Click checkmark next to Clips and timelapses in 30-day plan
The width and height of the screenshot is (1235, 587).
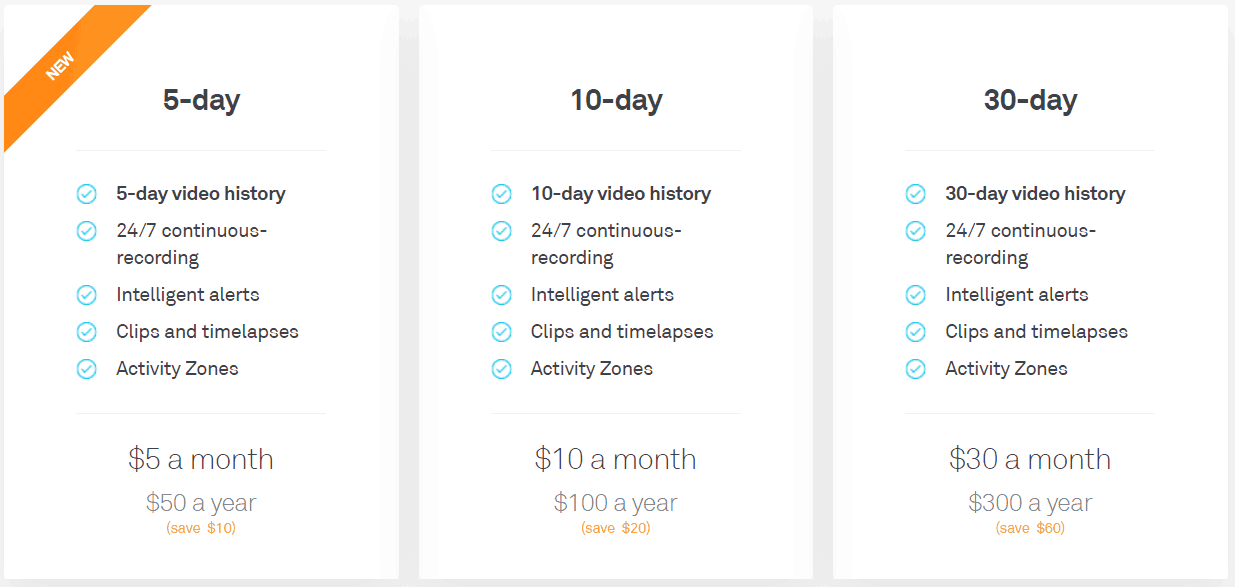[x=916, y=332]
